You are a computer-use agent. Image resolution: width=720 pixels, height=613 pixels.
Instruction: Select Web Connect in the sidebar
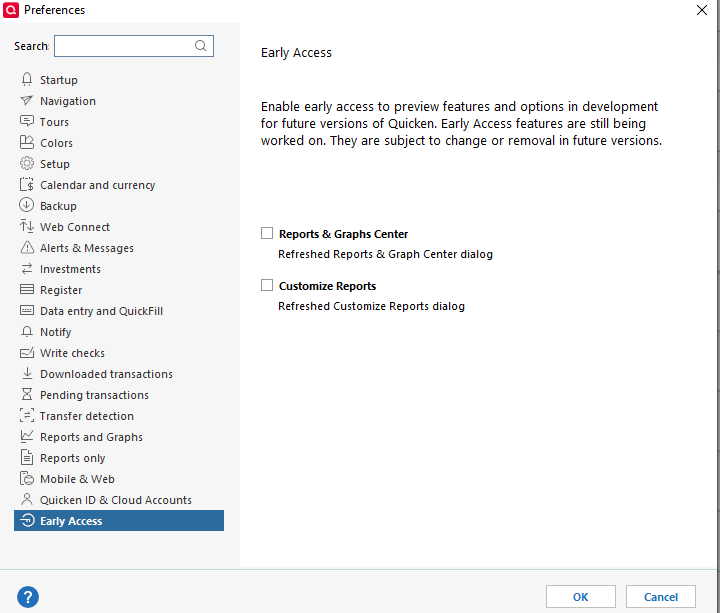pos(75,227)
